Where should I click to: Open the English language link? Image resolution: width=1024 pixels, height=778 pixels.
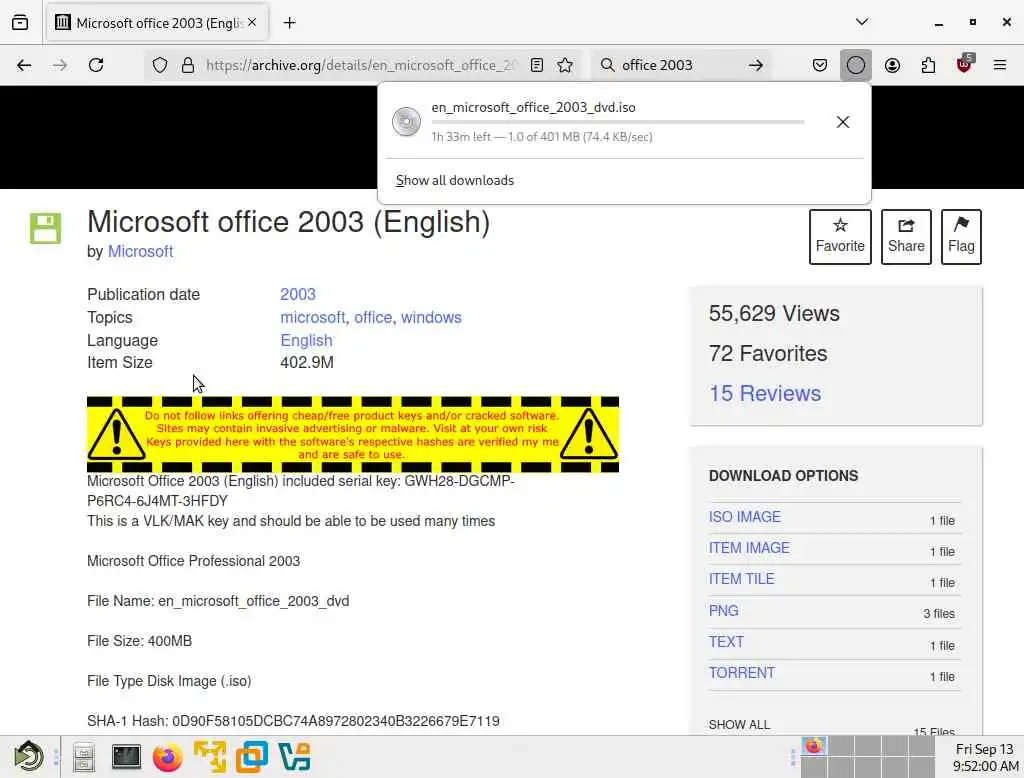pos(306,340)
